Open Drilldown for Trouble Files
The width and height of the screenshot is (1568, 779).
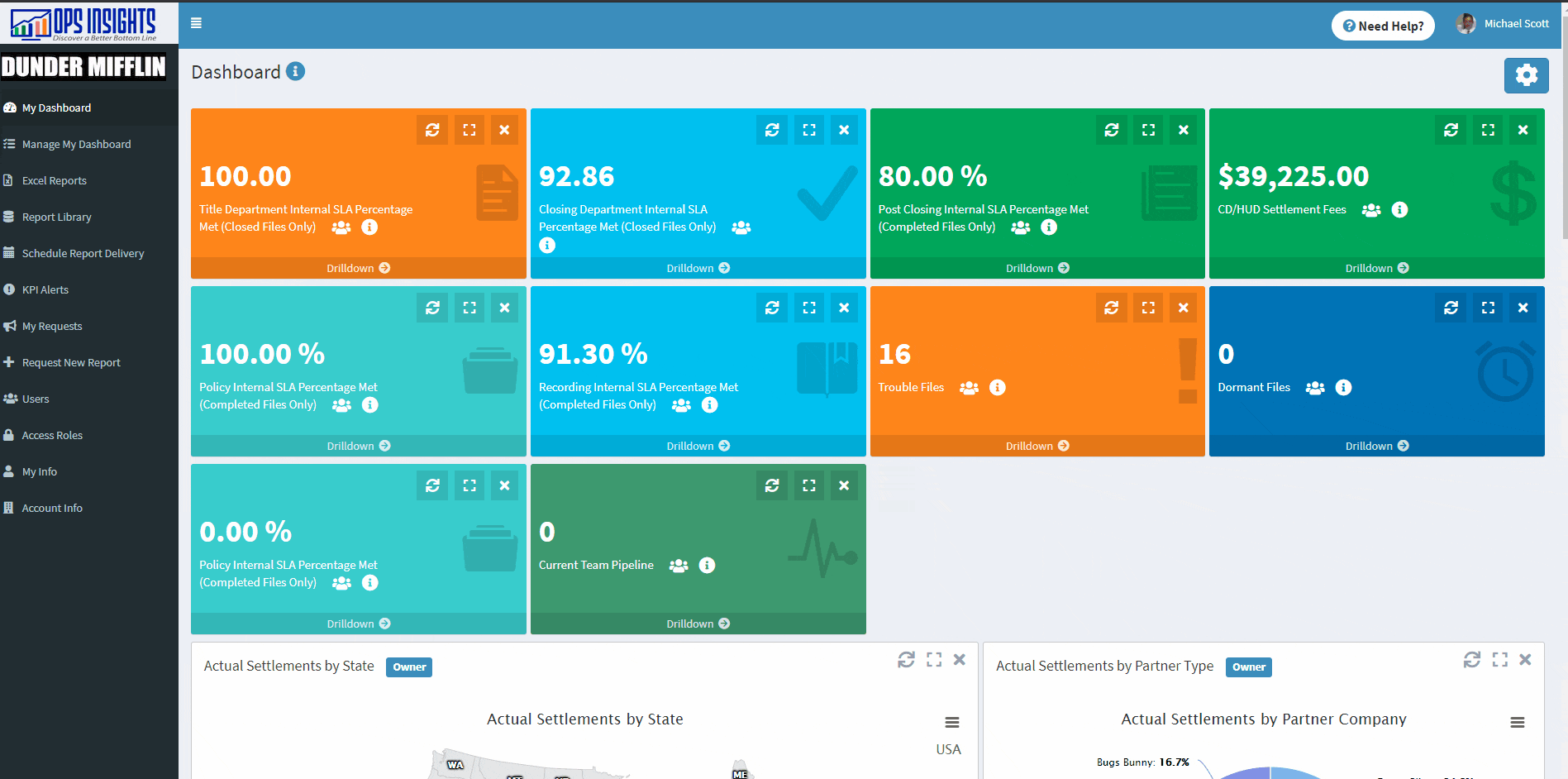point(1037,446)
